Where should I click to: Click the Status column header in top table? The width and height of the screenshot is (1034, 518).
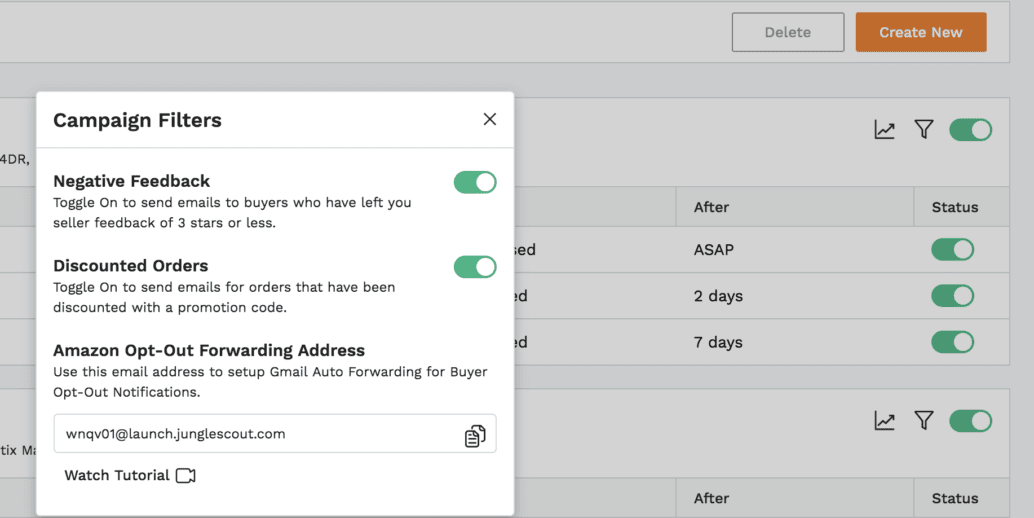tap(954, 207)
